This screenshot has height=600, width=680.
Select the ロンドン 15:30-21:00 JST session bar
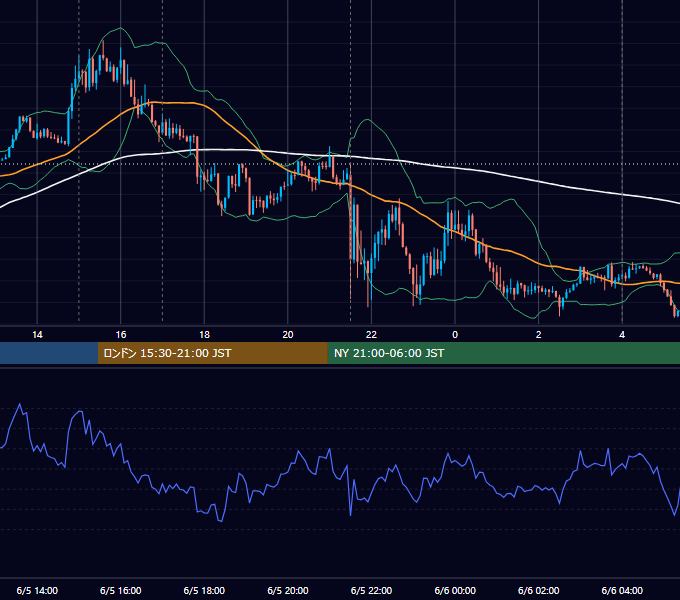tap(212, 353)
